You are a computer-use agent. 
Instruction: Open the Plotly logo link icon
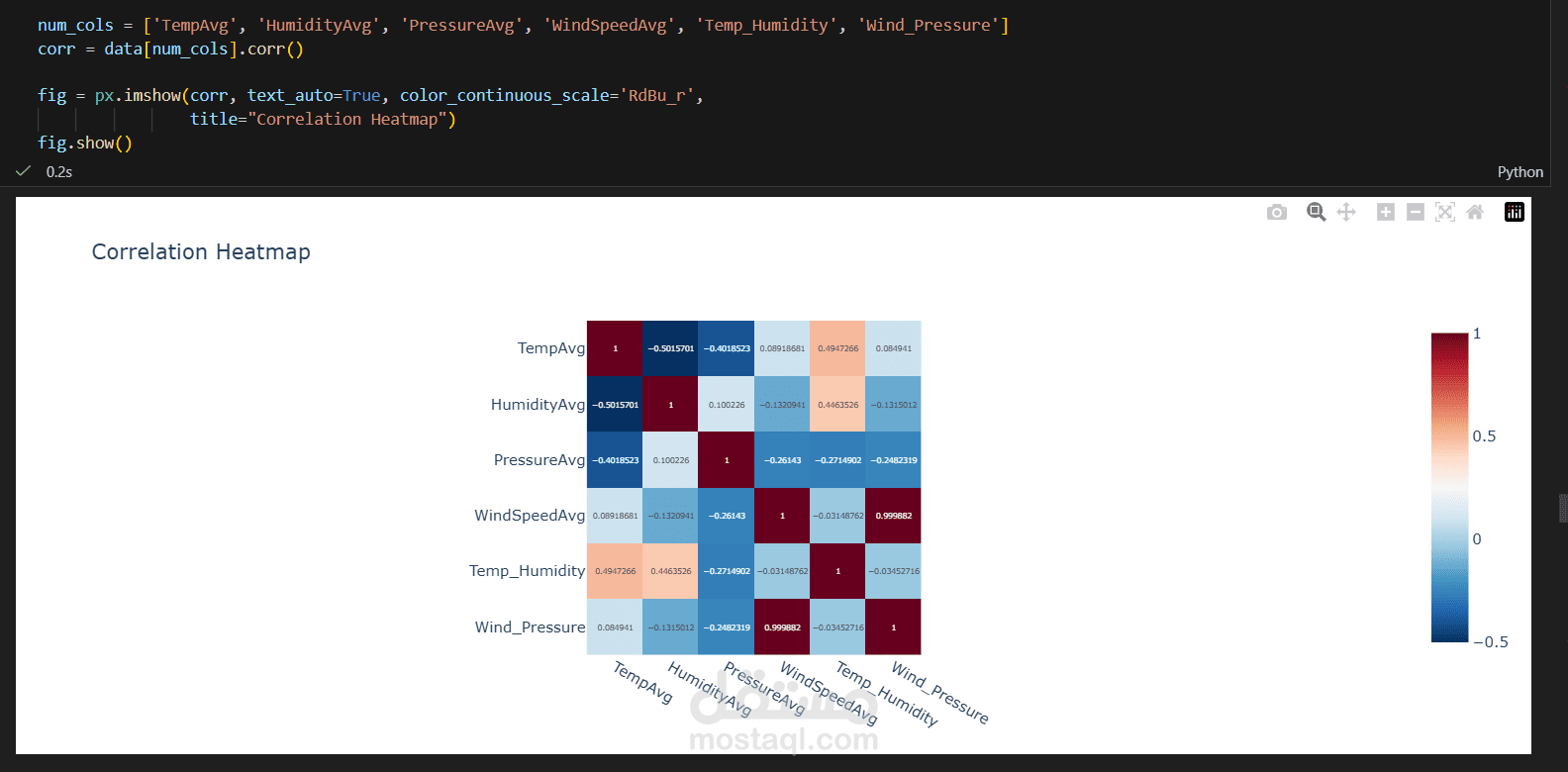point(1515,212)
